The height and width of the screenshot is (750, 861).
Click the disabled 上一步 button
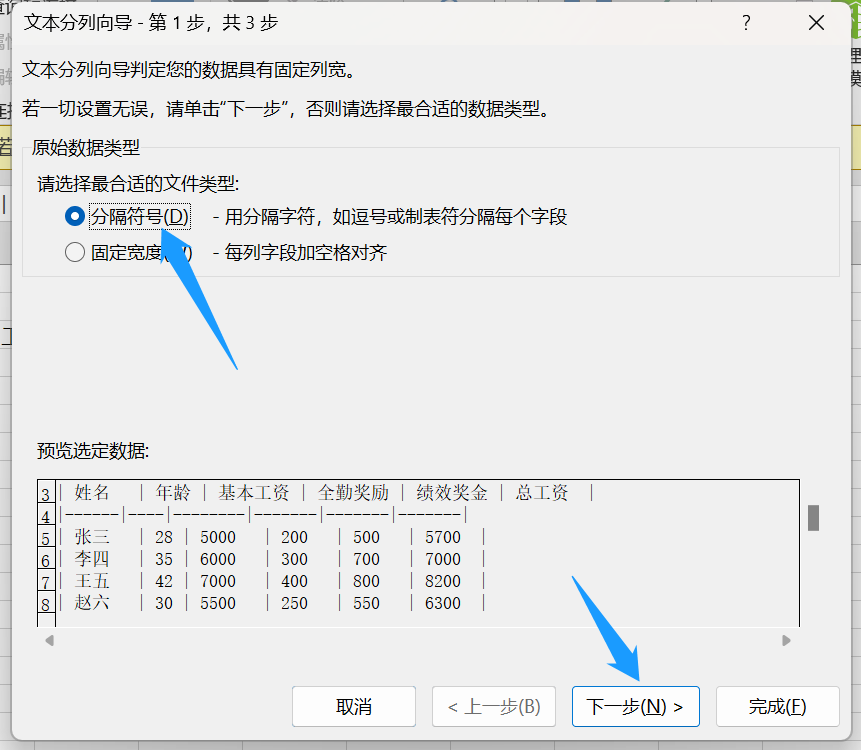click(494, 706)
